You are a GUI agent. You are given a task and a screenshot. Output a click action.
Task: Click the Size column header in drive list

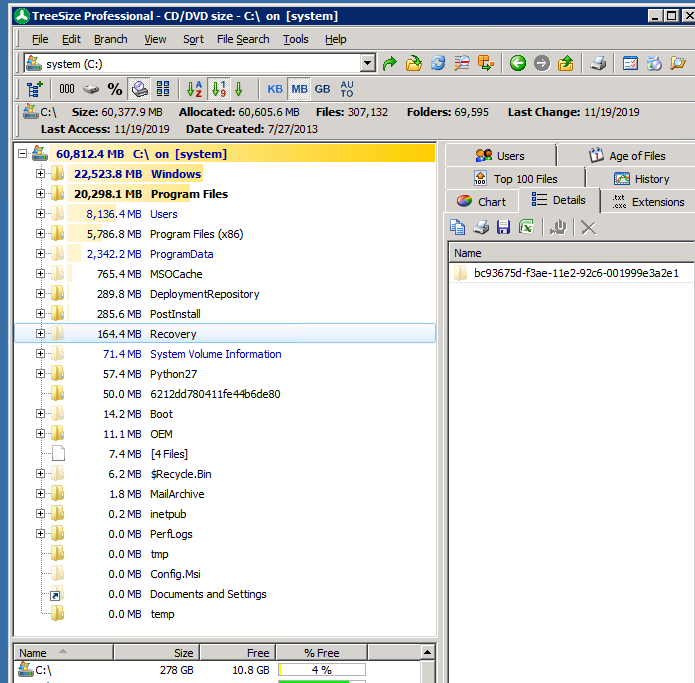(156, 653)
